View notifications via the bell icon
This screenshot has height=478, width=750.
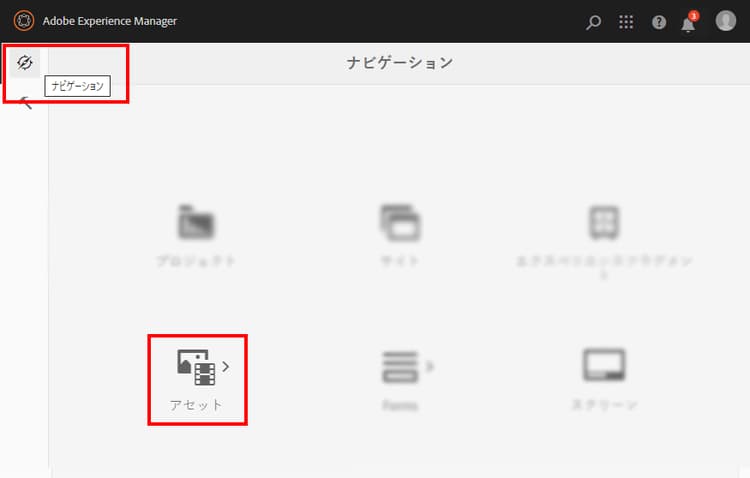pyautogui.click(x=689, y=22)
